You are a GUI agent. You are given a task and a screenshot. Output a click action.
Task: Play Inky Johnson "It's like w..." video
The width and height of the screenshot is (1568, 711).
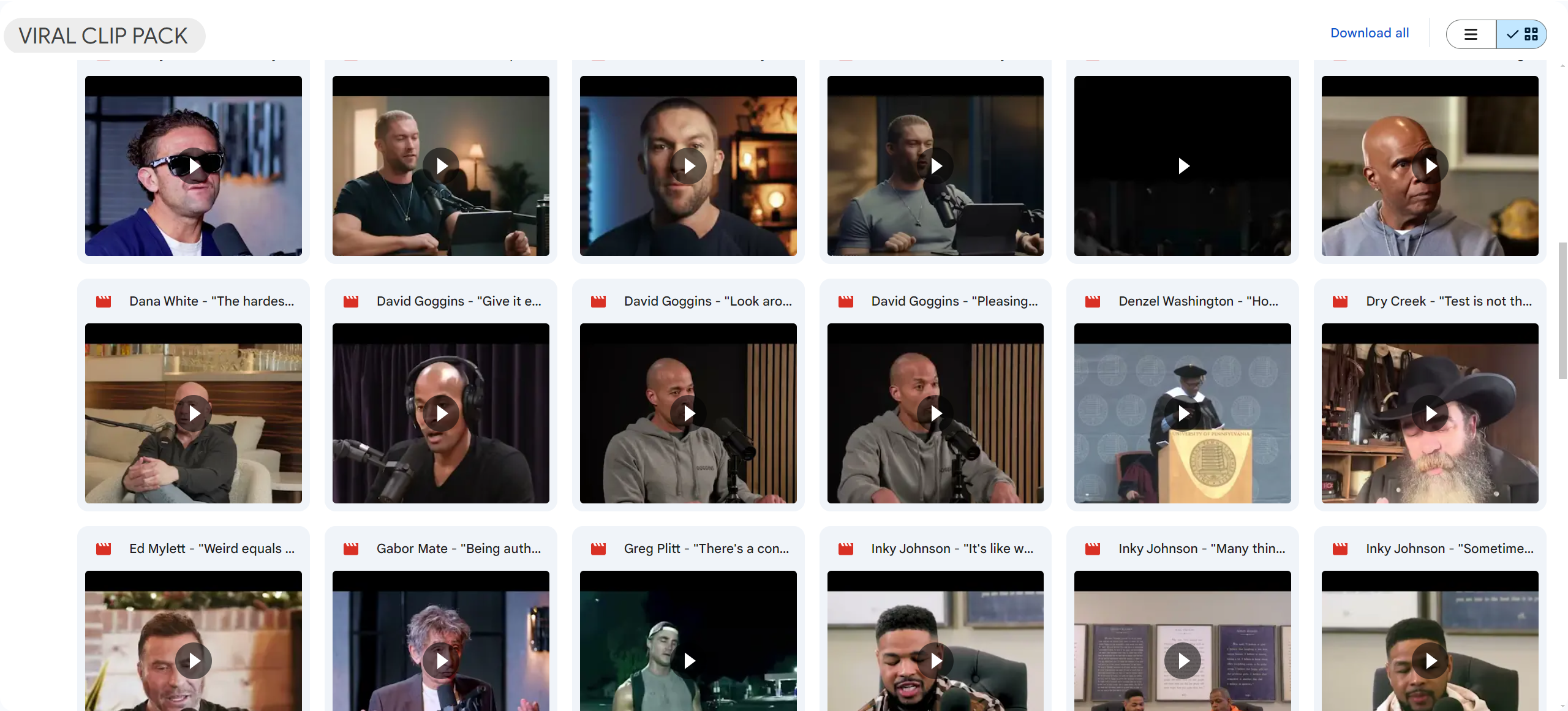pyautogui.click(x=935, y=661)
